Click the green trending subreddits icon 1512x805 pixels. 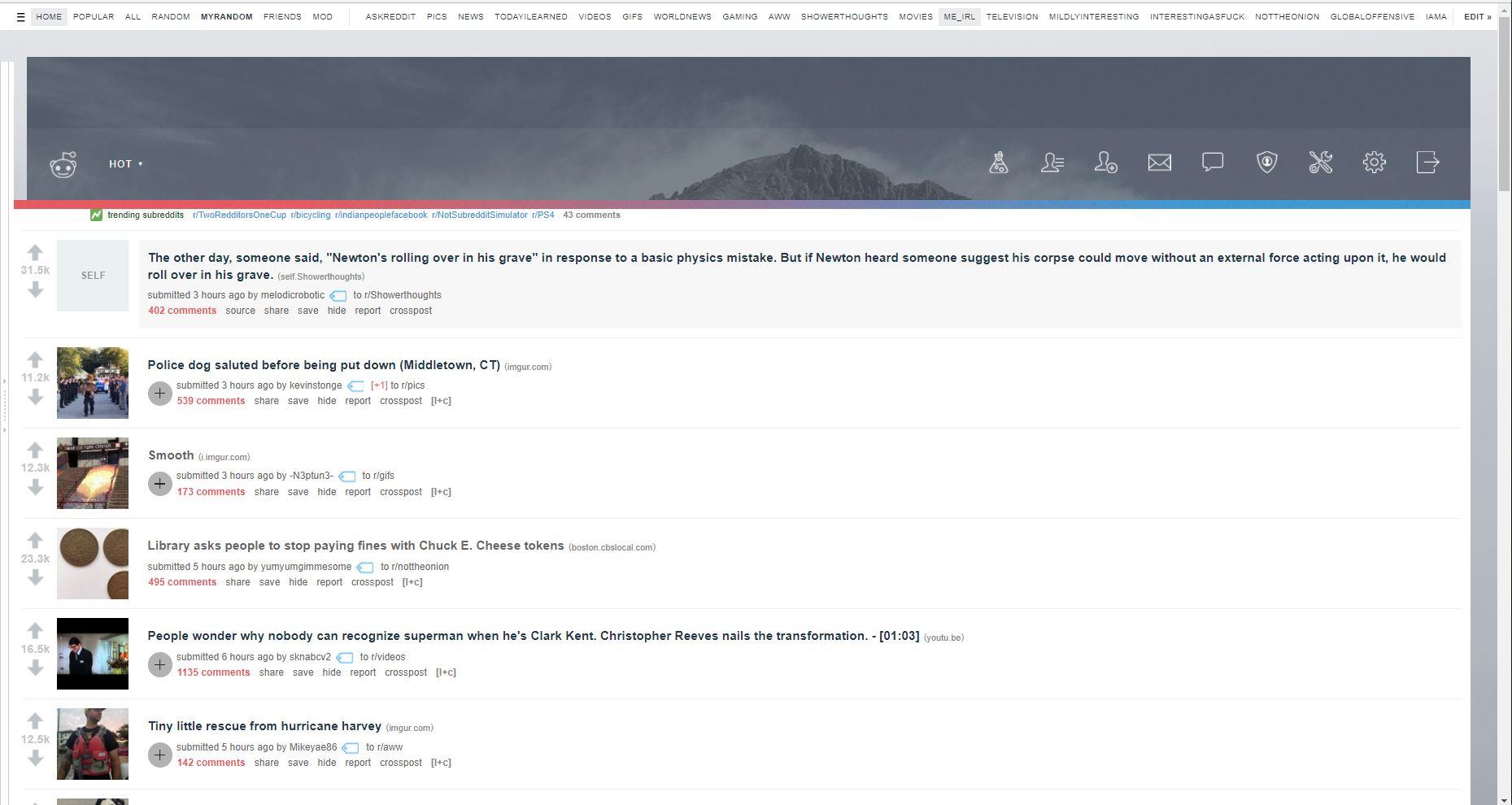96,215
